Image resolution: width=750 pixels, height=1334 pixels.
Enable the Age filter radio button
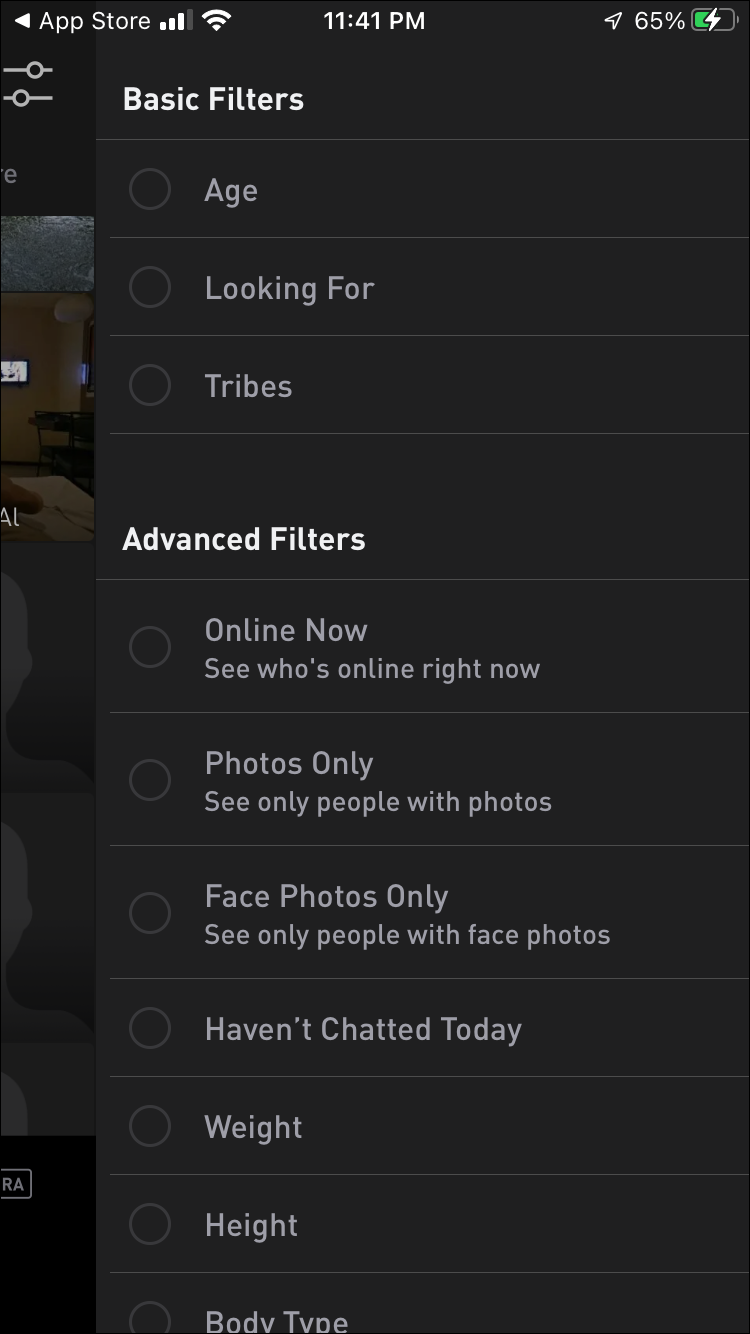point(150,189)
